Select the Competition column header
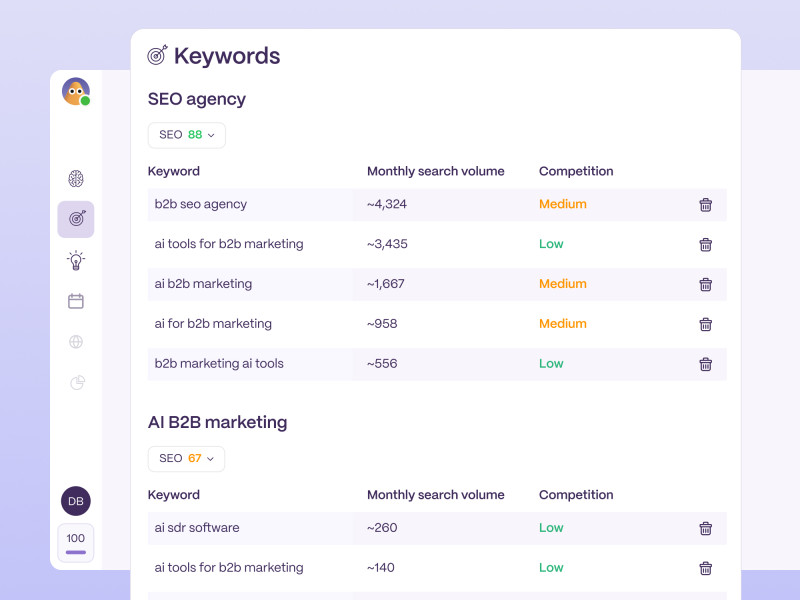The image size is (800, 600). (x=576, y=171)
